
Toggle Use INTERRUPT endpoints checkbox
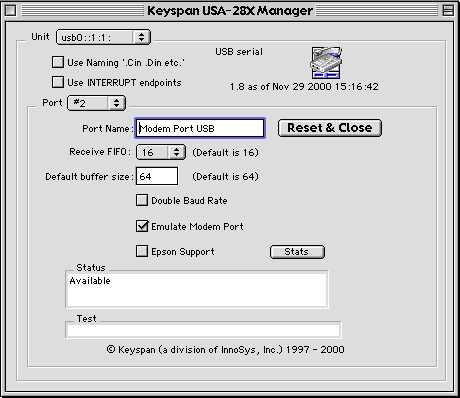(x=58, y=82)
